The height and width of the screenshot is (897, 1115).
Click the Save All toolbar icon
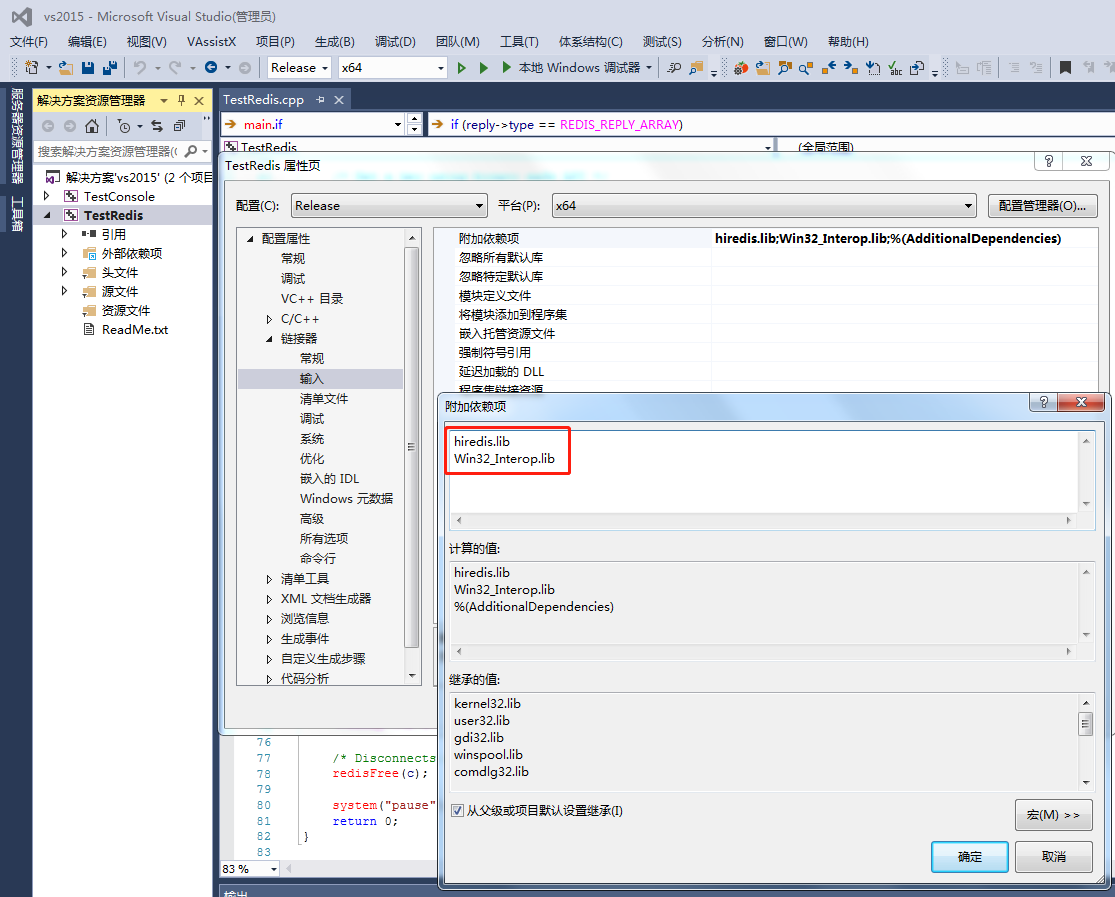click(x=110, y=67)
